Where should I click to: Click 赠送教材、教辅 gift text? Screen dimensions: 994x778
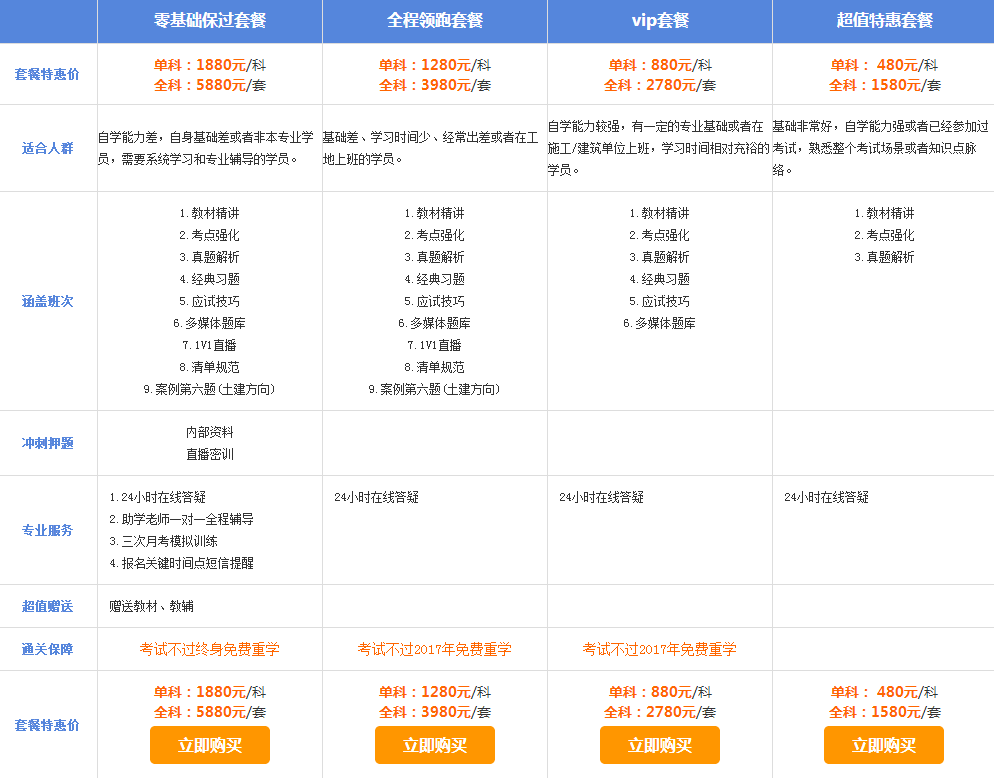pyautogui.click(x=152, y=606)
